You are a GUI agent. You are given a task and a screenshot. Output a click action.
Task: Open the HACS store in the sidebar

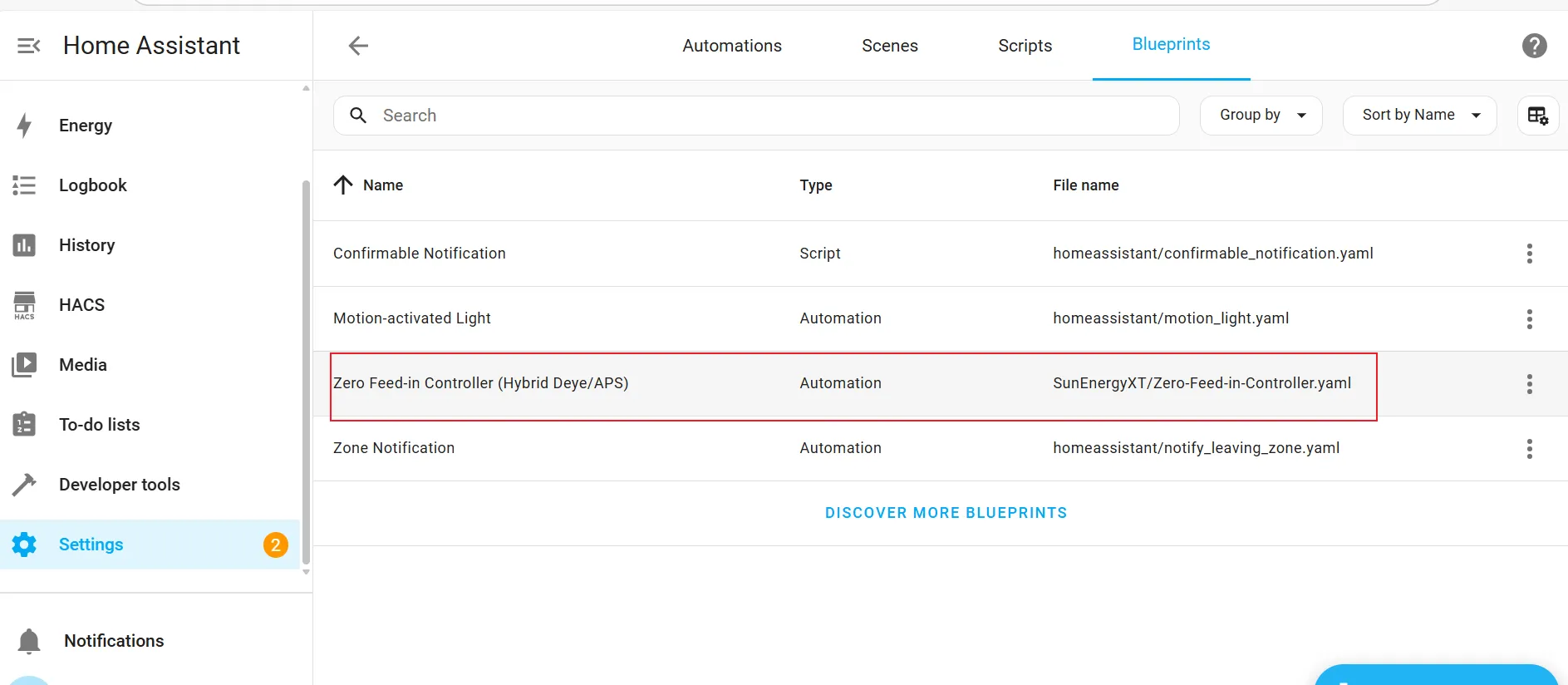81,305
